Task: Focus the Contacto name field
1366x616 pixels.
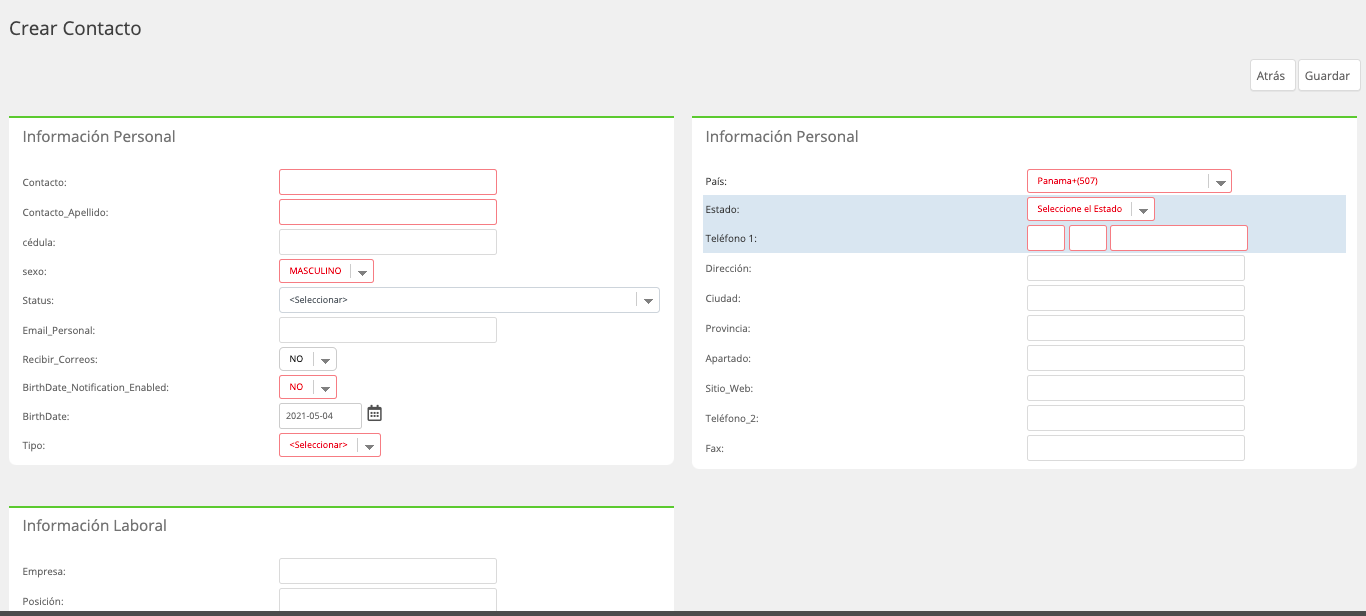Action: point(388,182)
